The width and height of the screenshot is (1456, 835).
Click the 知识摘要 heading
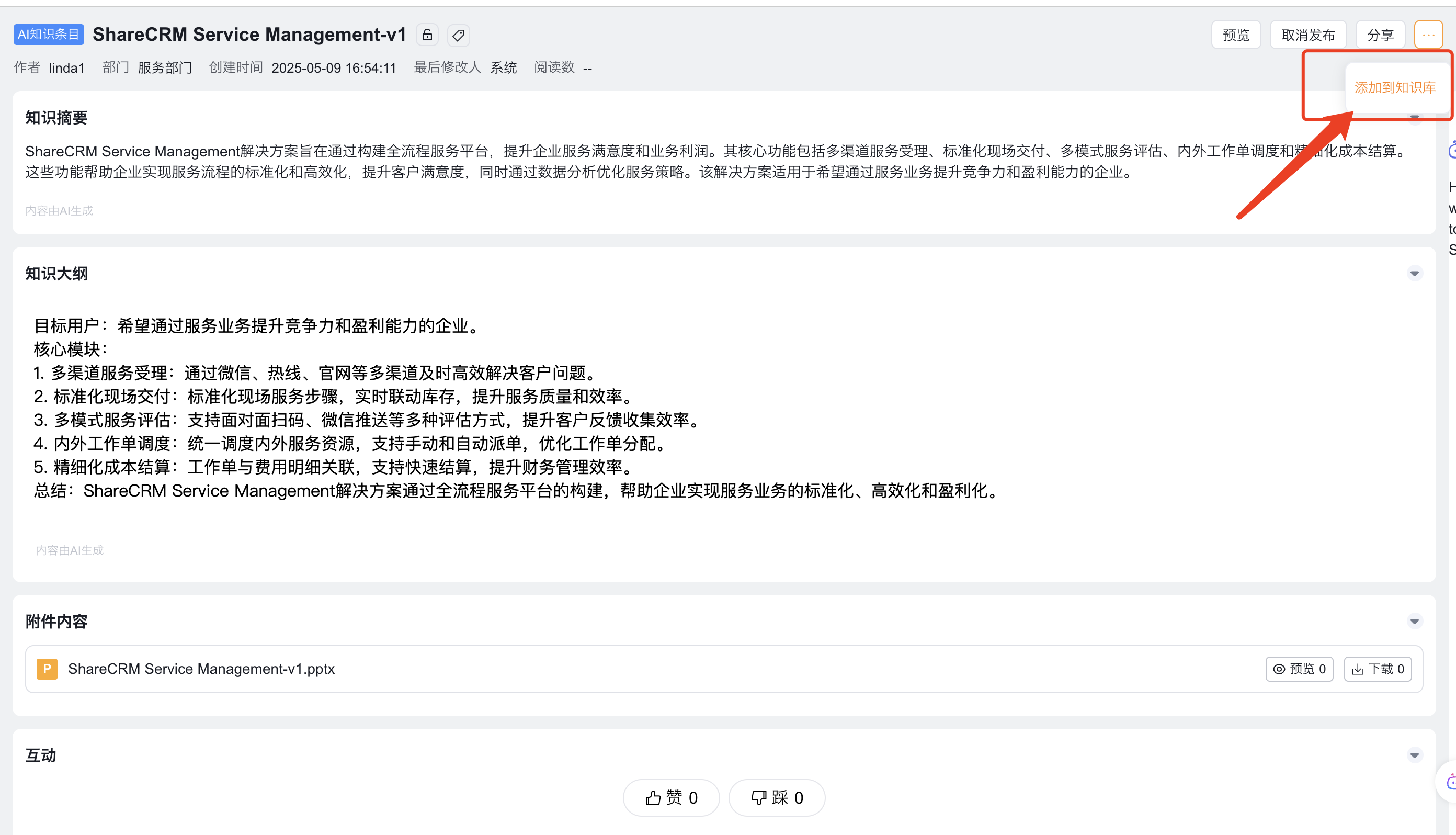[x=56, y=118]
